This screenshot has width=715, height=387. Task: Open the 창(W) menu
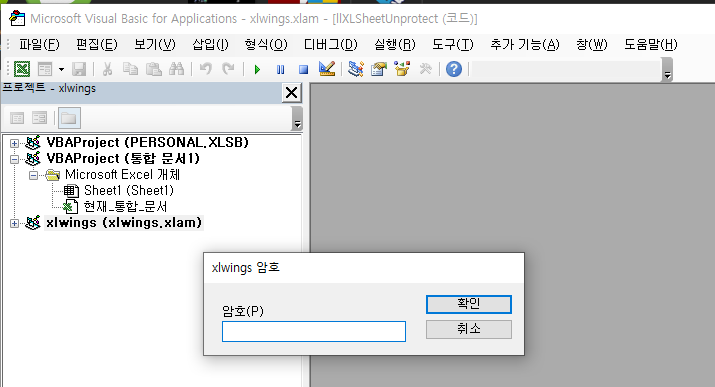click(591, 45)
